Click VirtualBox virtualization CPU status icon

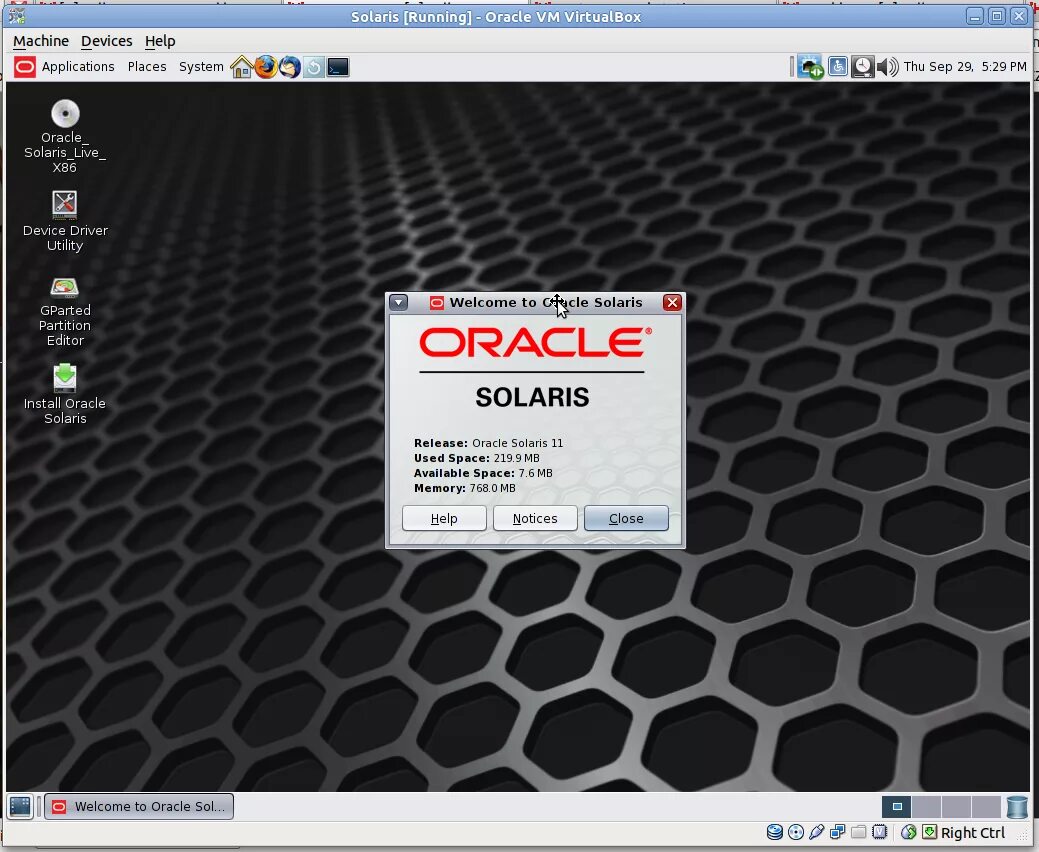point(879,832)
